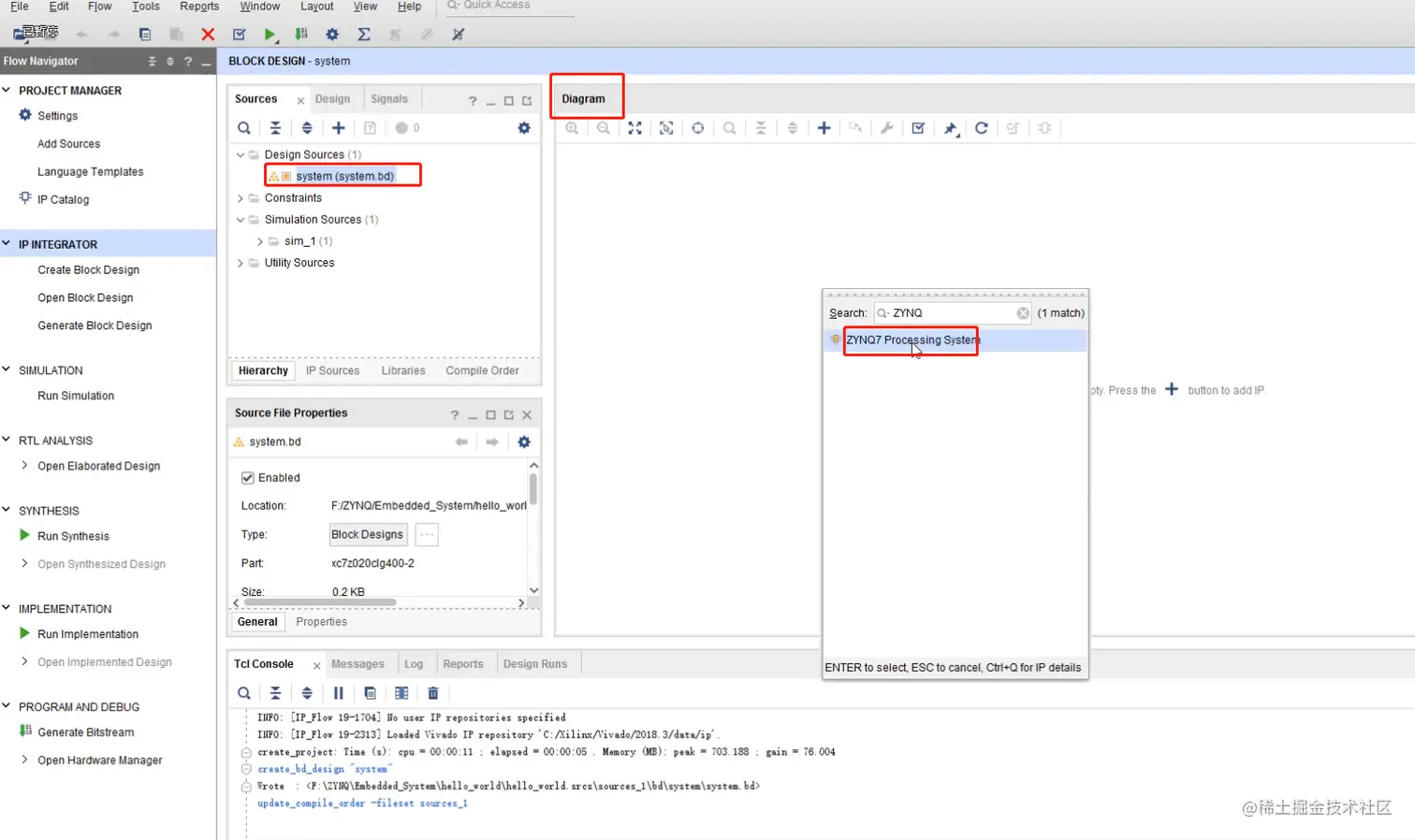The height and width of the screenshot is (840, 1415).
Task: Collapse the Design Sources tree node
Action: [241, 155]
